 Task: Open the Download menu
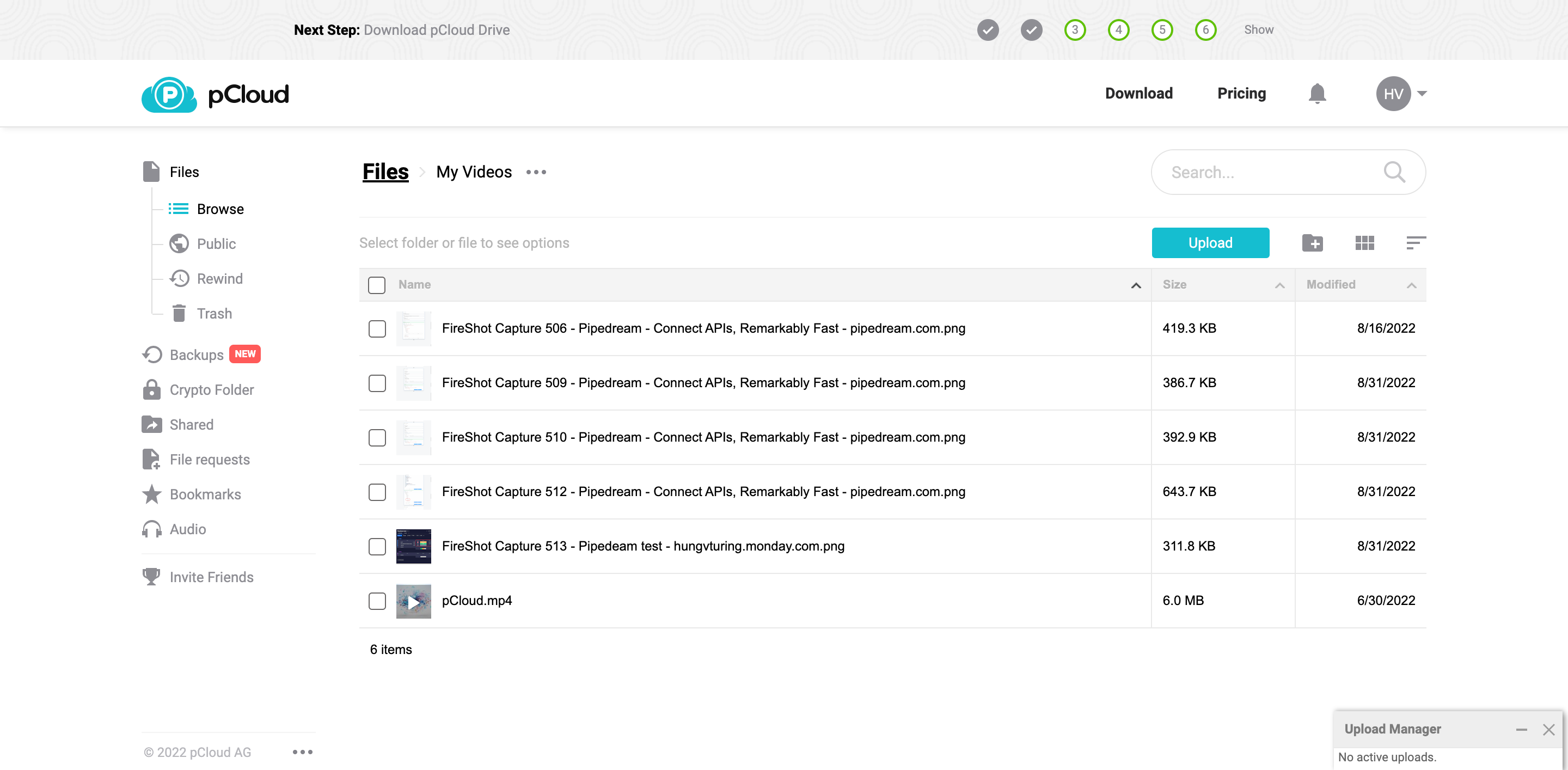[1138, 93]
